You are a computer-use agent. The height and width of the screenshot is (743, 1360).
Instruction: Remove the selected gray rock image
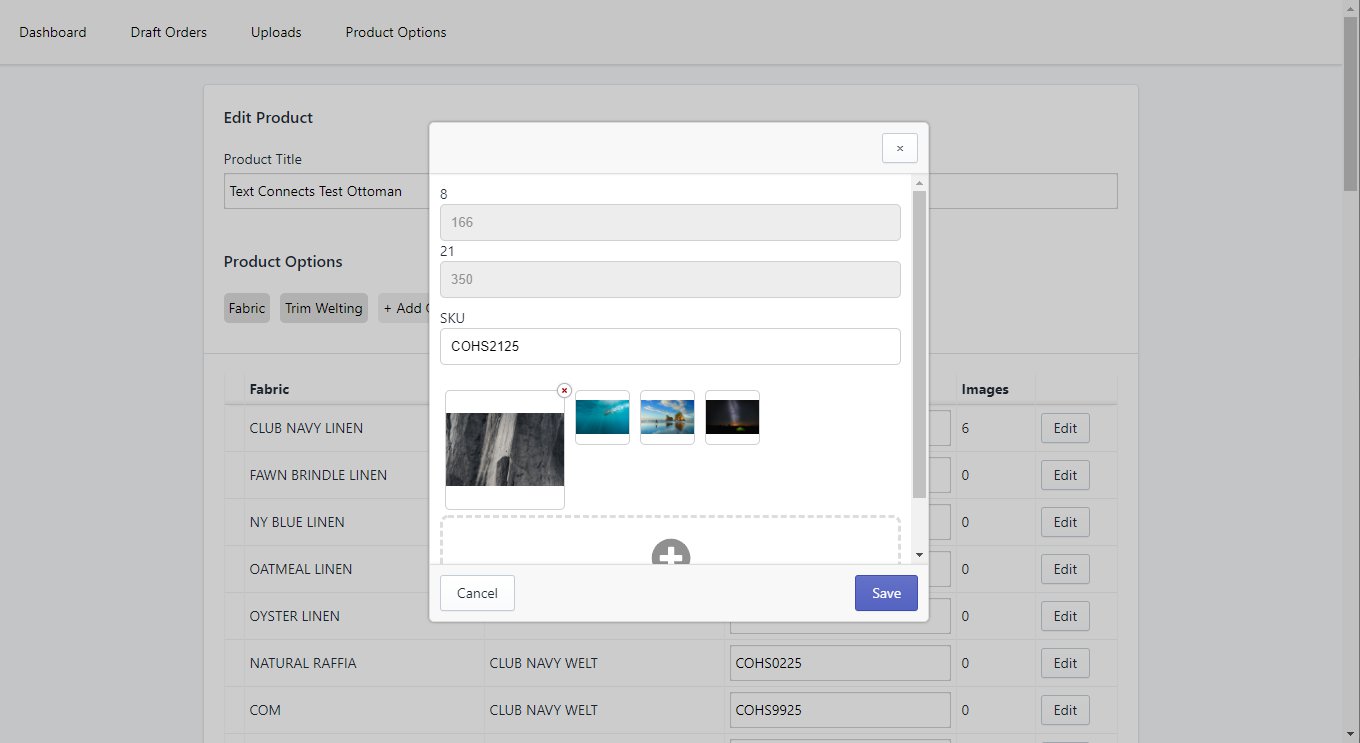coord(564,390)
